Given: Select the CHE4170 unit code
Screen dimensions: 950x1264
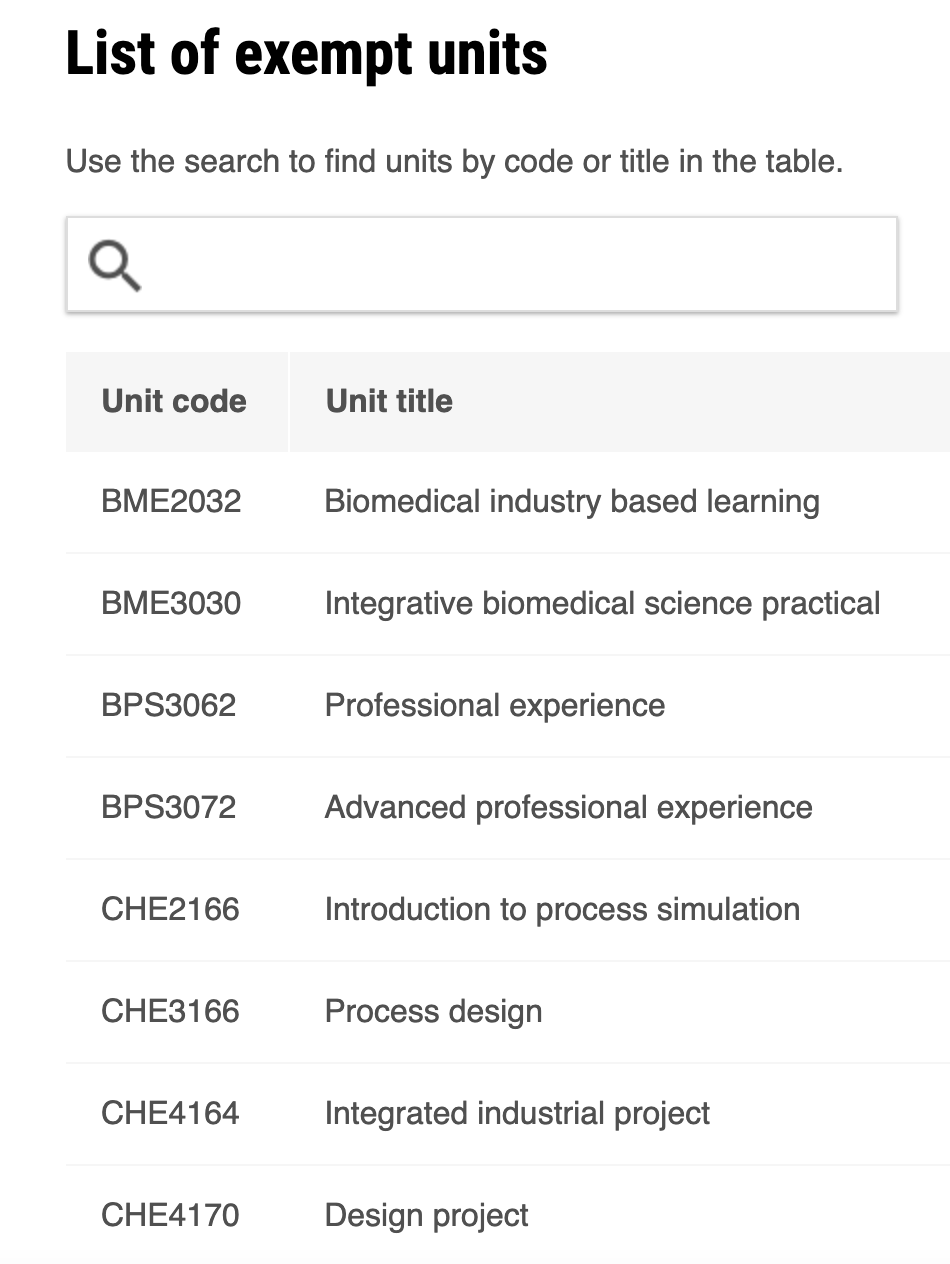Looking at the screenshot, I should [x=170, y=1215].
